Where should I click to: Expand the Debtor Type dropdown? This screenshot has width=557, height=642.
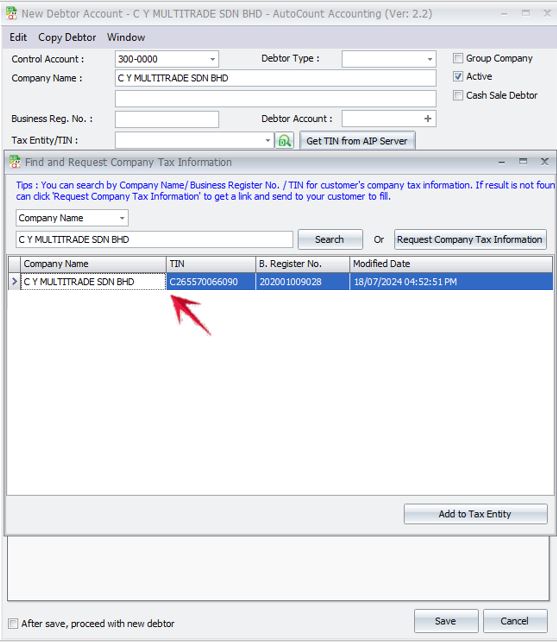coord(430,59)
